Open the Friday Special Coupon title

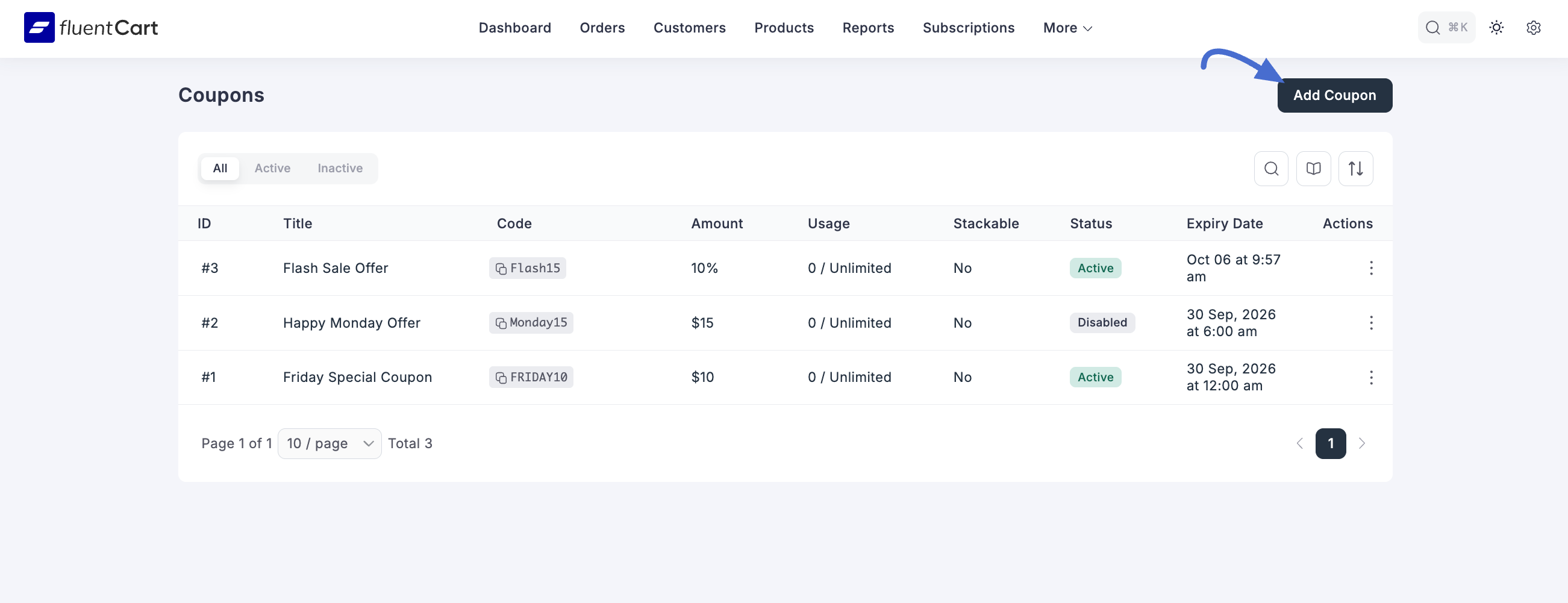tap(357, 377)
